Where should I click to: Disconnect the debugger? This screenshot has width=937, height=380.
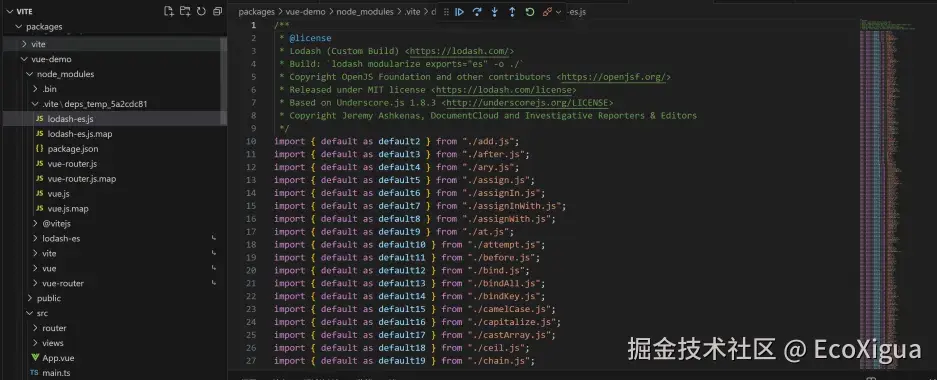pos(547,12)
